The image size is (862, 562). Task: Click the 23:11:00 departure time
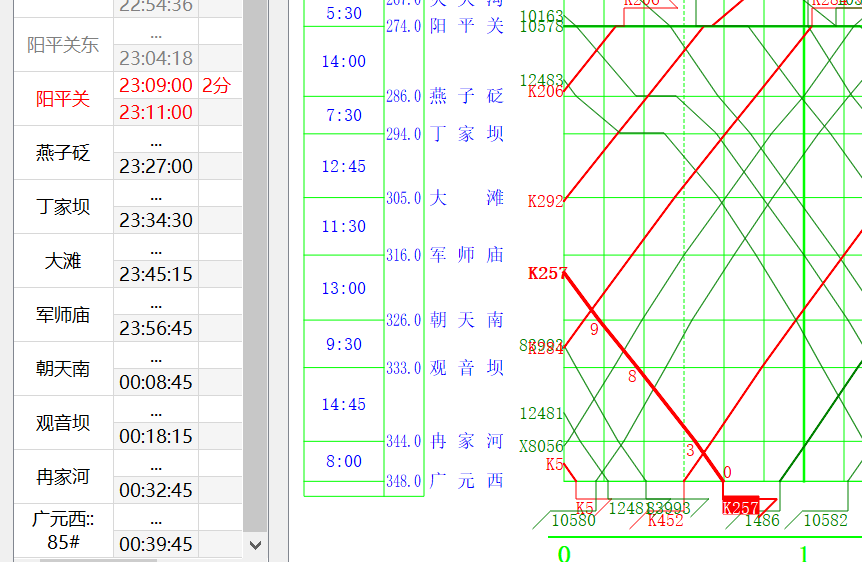(156, 112)
